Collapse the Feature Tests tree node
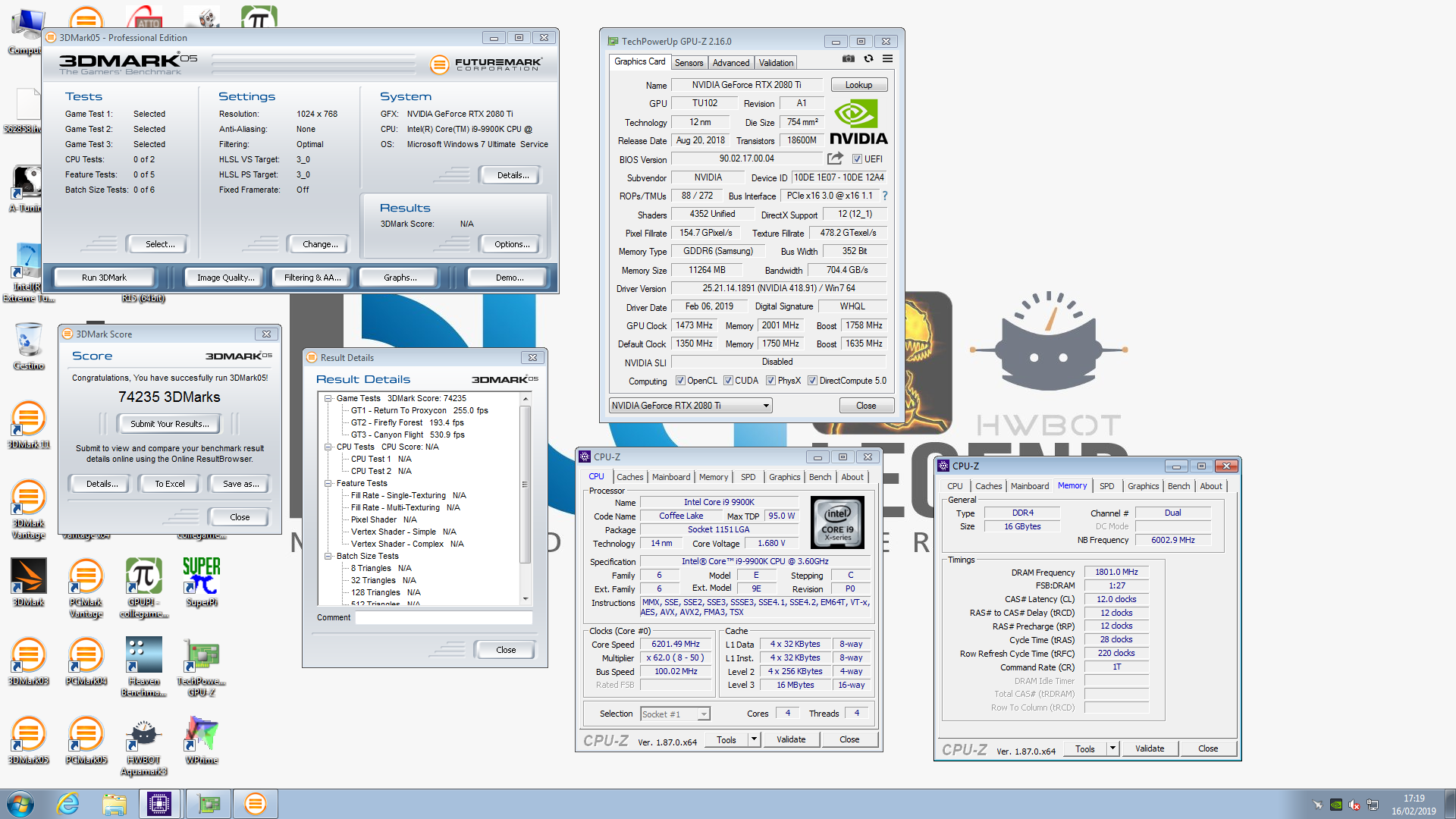This screenshot has height=819, width=1456. (x=328, y=483)
